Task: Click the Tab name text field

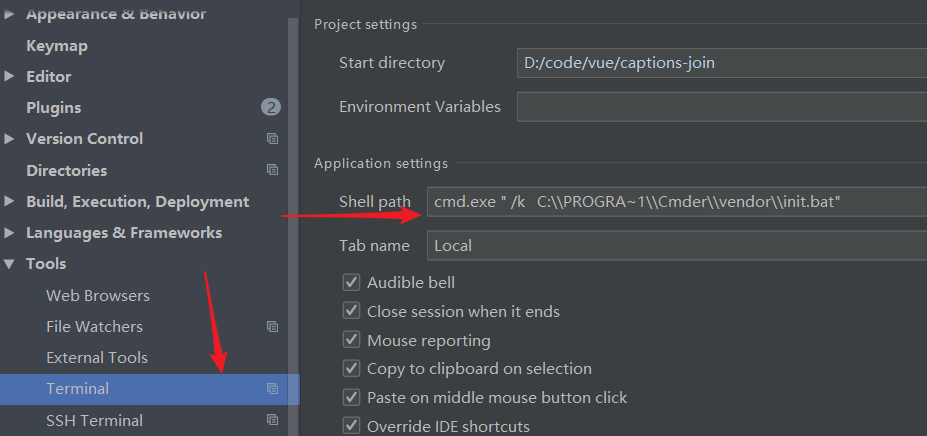Action: 676,245
